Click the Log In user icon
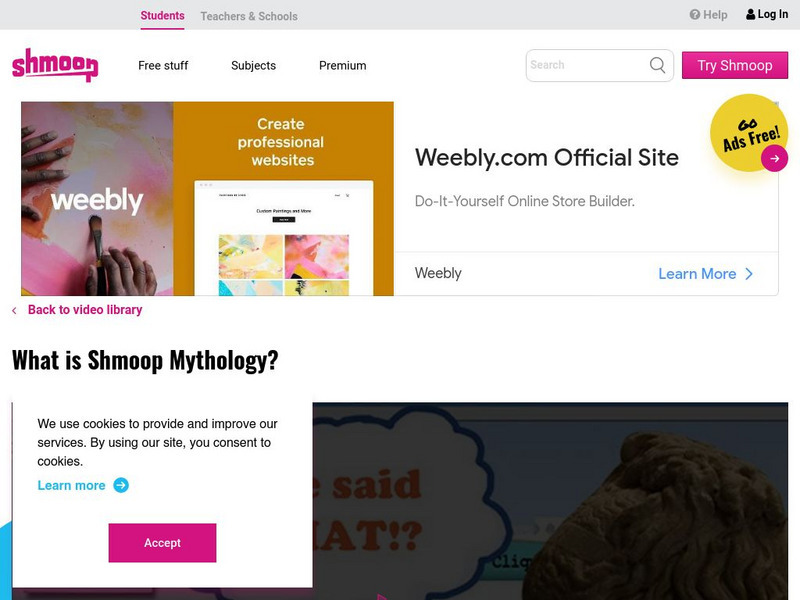 (751, 14)
